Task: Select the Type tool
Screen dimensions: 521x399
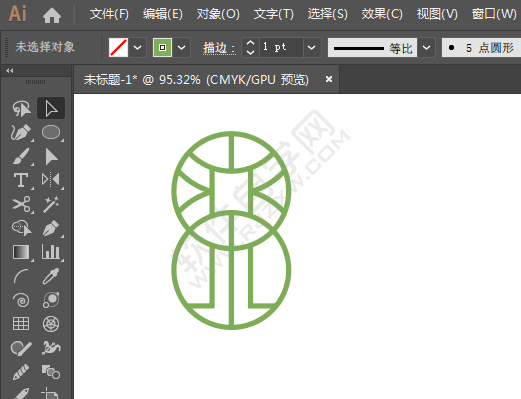Action: pyautogui.click(x=21, y=180)
